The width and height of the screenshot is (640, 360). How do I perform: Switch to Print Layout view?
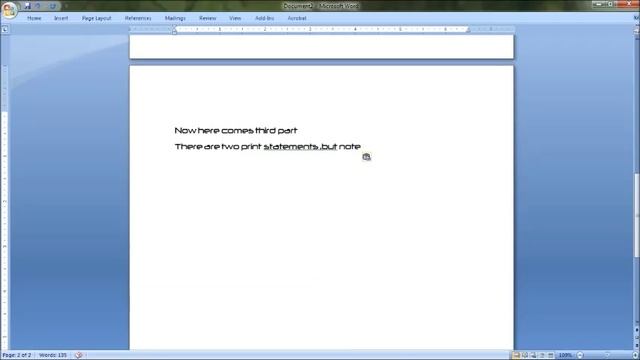(516, 356)
